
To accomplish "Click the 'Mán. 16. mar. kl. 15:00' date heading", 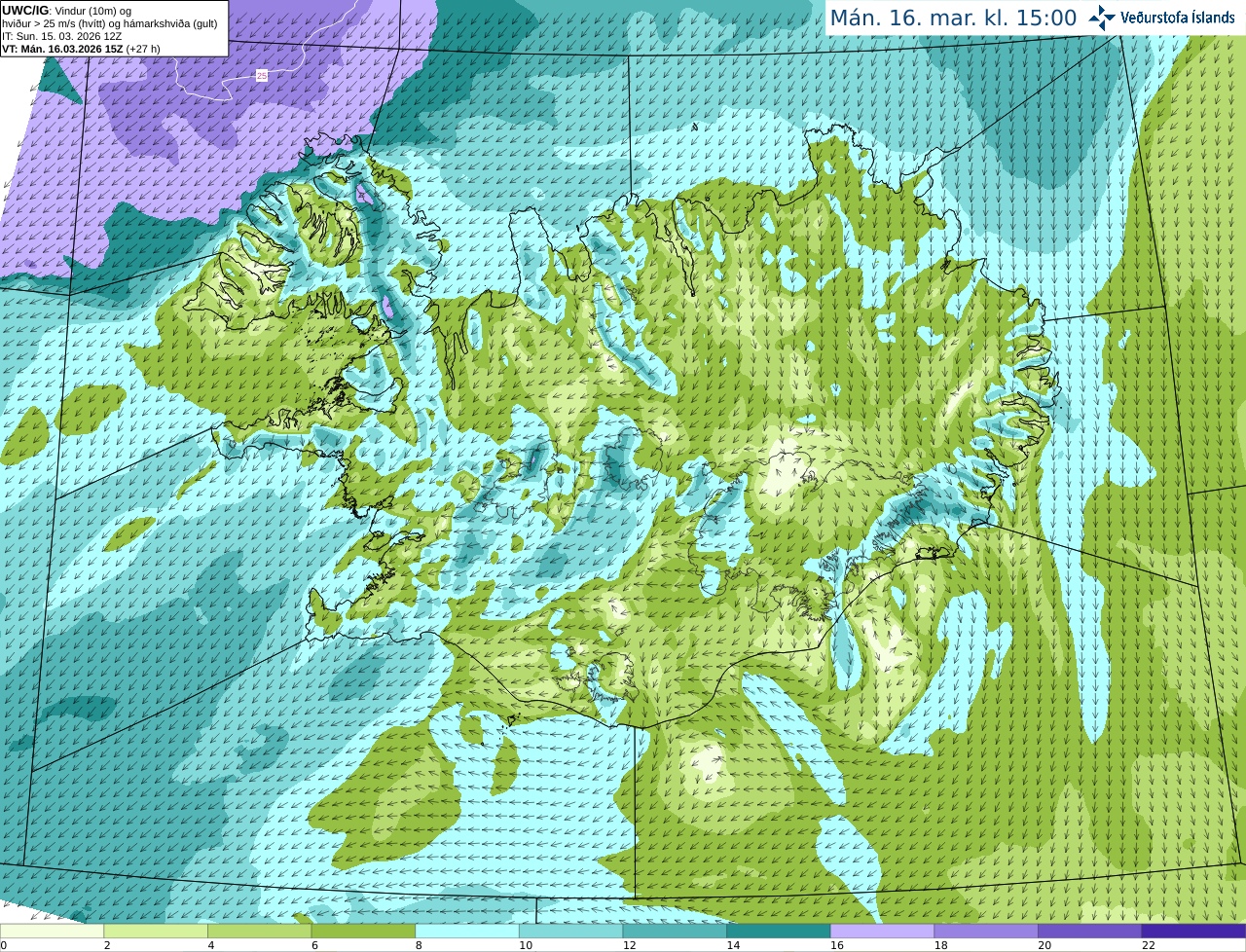I will tap(953, 18).
